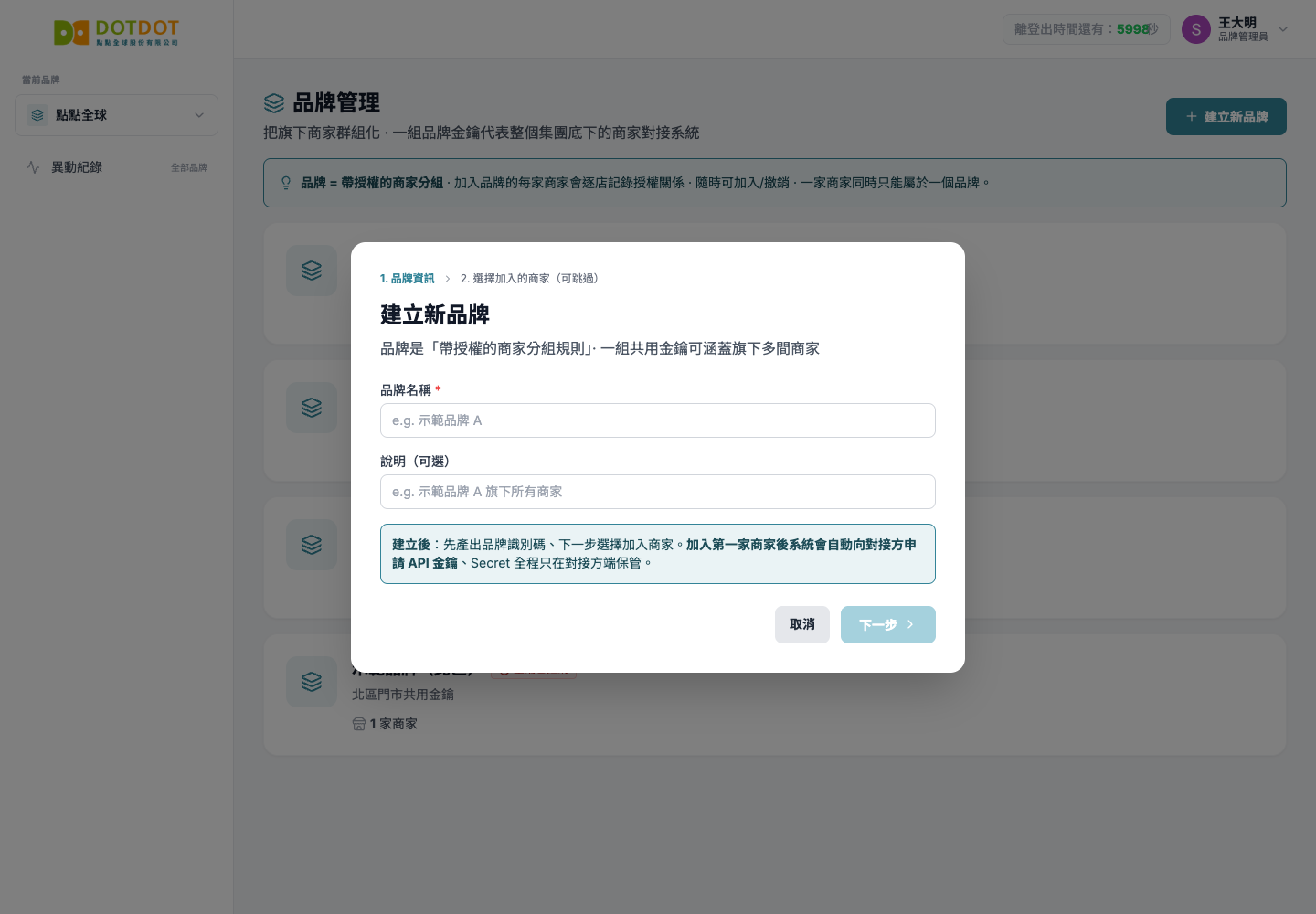Click the 品牌名稱 input field

click(x=658, y=420)
